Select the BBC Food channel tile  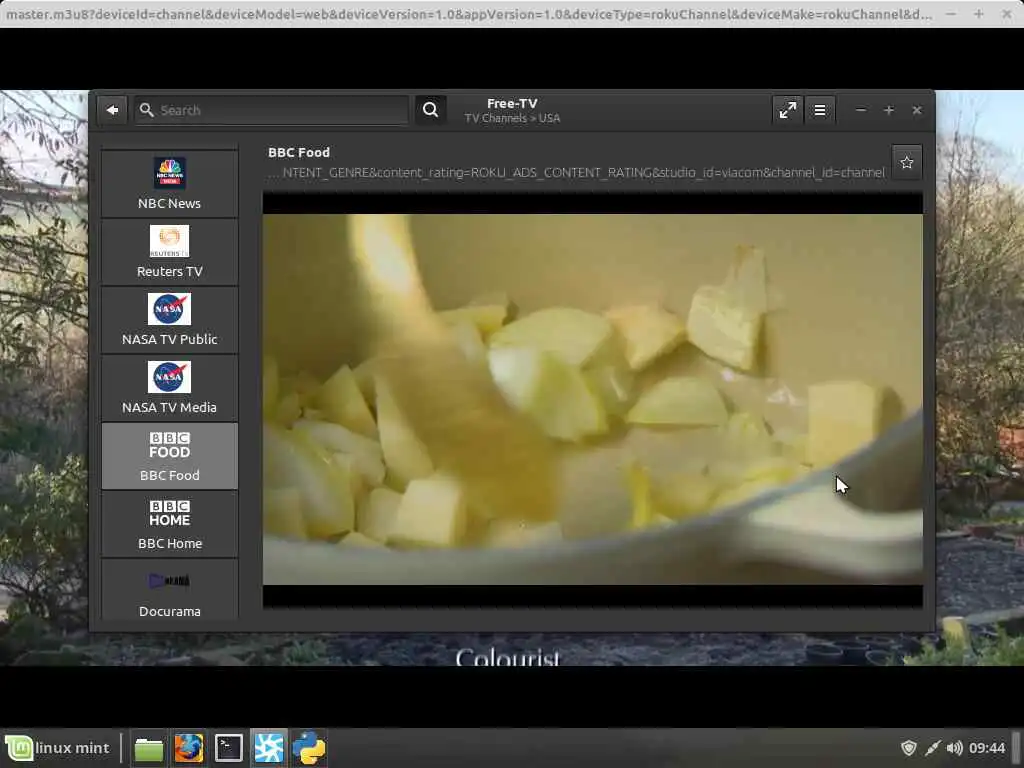coord(170,456)
